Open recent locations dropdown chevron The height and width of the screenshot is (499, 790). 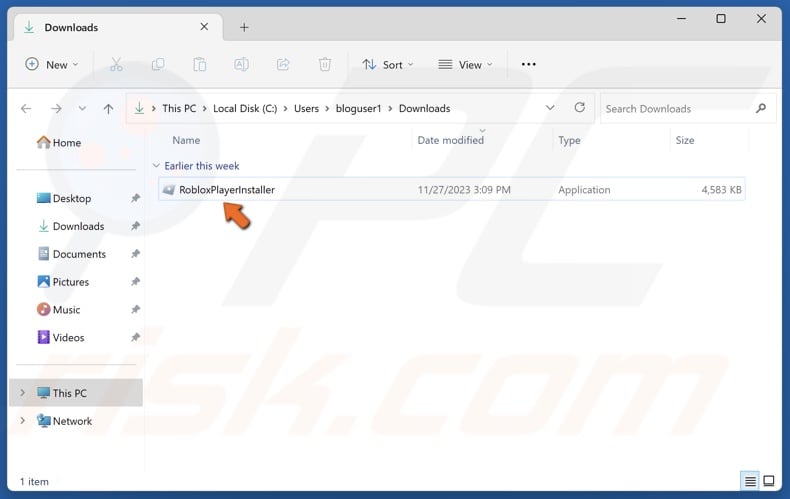click(x=82, y=108)
